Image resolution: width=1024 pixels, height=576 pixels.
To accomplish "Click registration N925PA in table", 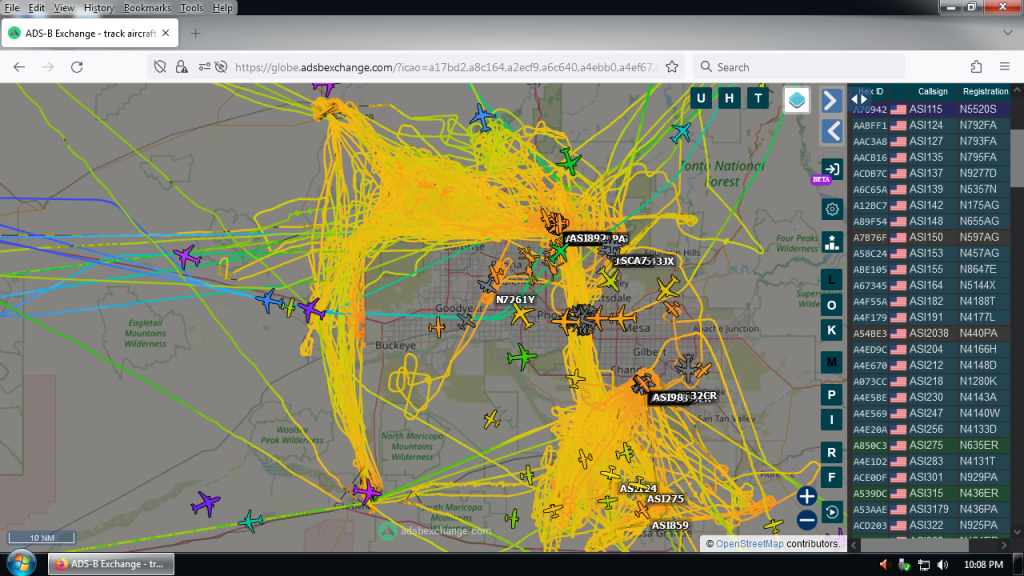I will pyautogui.click(x=978, y=525).
